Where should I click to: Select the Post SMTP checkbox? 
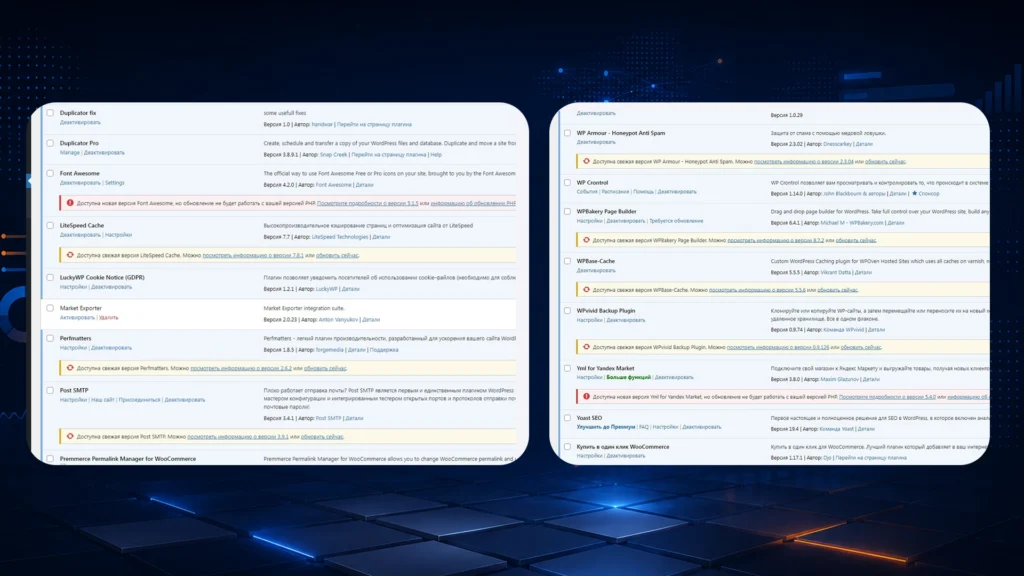point(50,391)
